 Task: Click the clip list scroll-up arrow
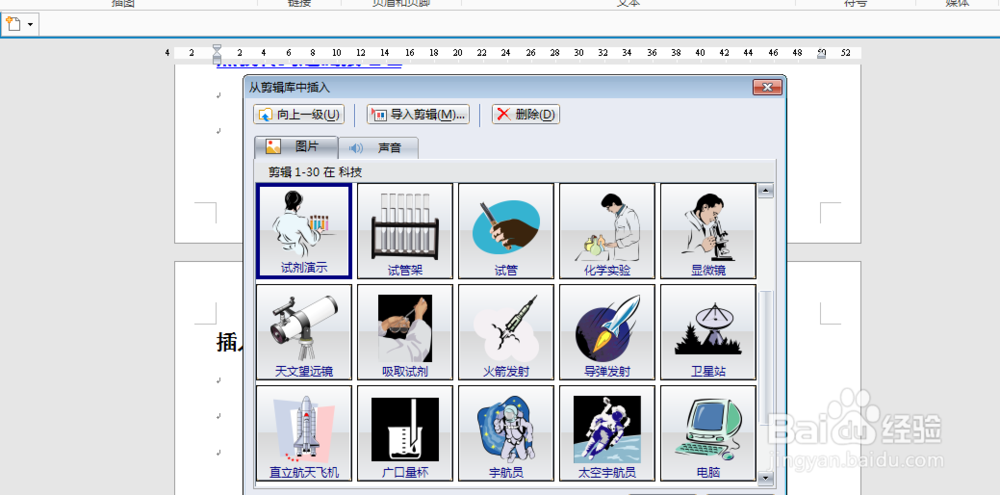766,190
